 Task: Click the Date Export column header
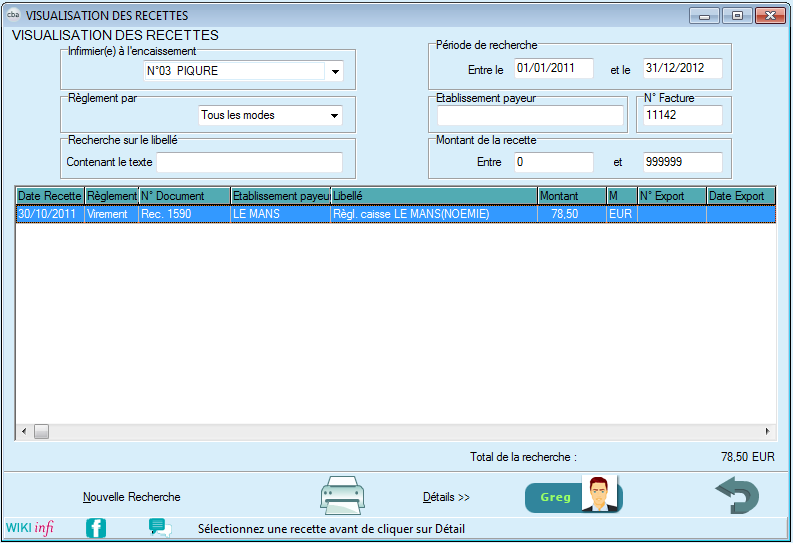[741, 196]
